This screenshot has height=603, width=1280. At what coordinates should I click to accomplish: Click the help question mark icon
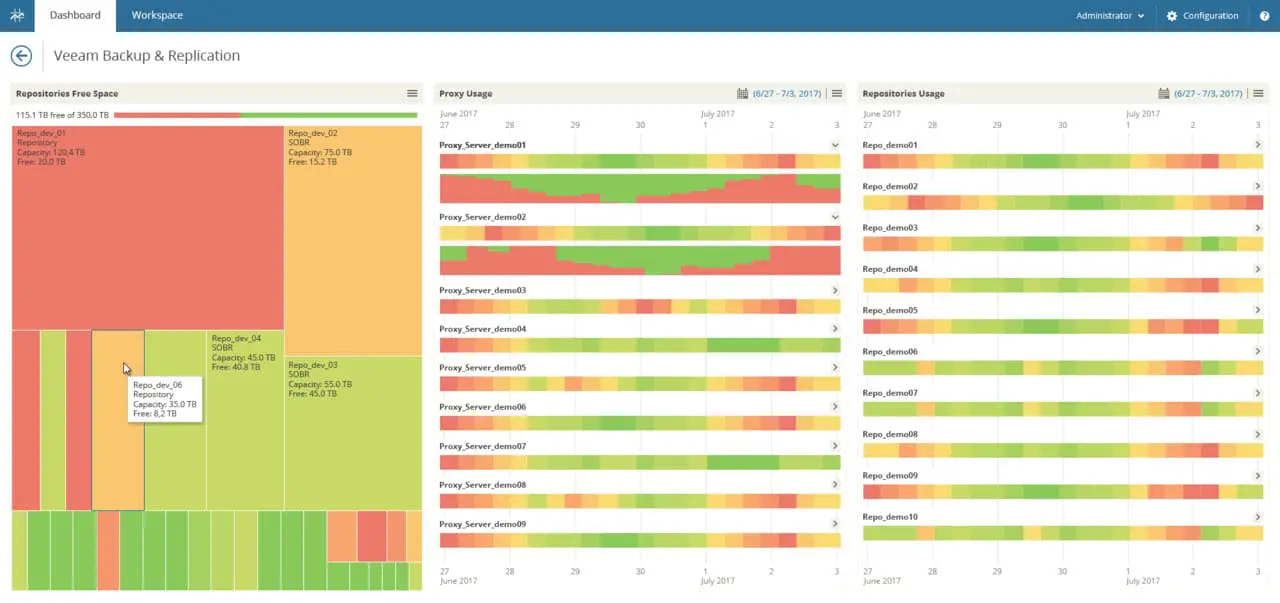click(x=1264, y=16)
